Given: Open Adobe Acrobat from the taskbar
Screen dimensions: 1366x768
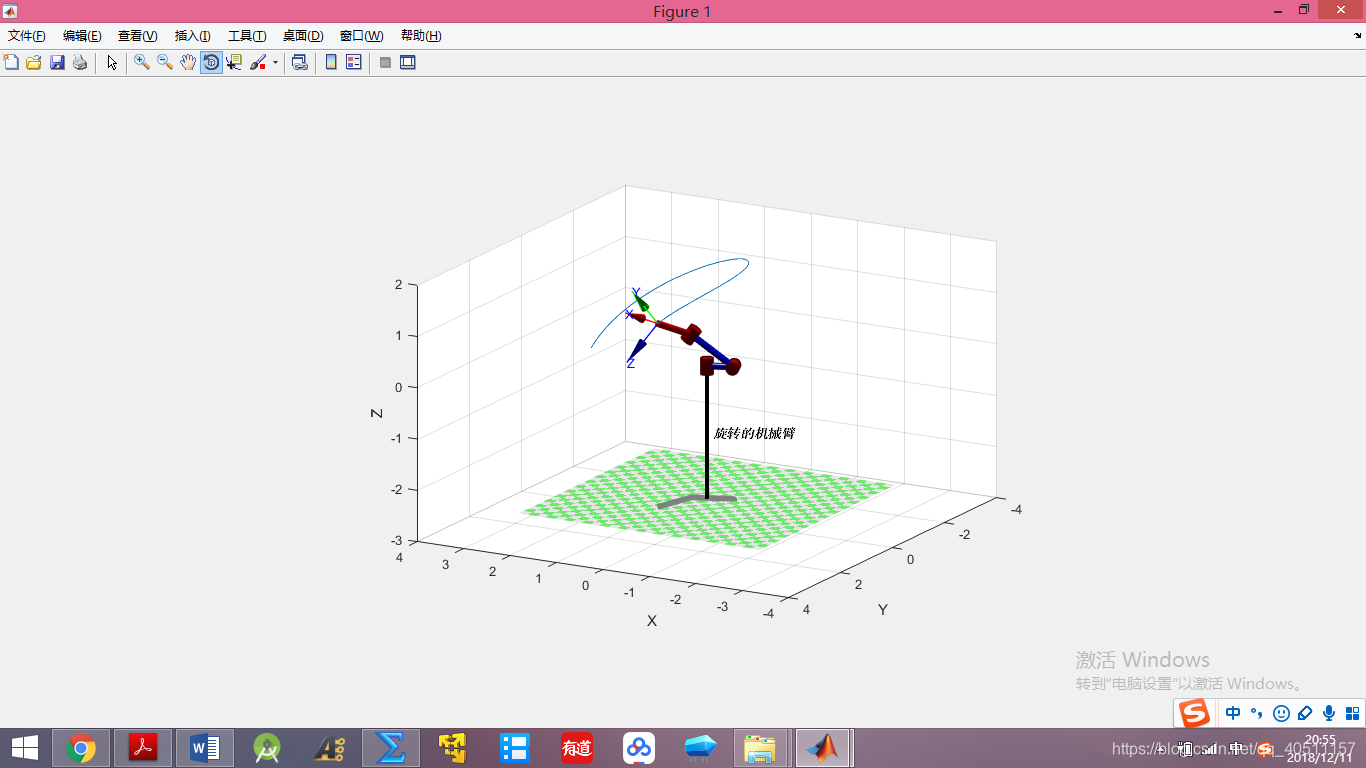Looking at the screenshot, I should point(144,747).
